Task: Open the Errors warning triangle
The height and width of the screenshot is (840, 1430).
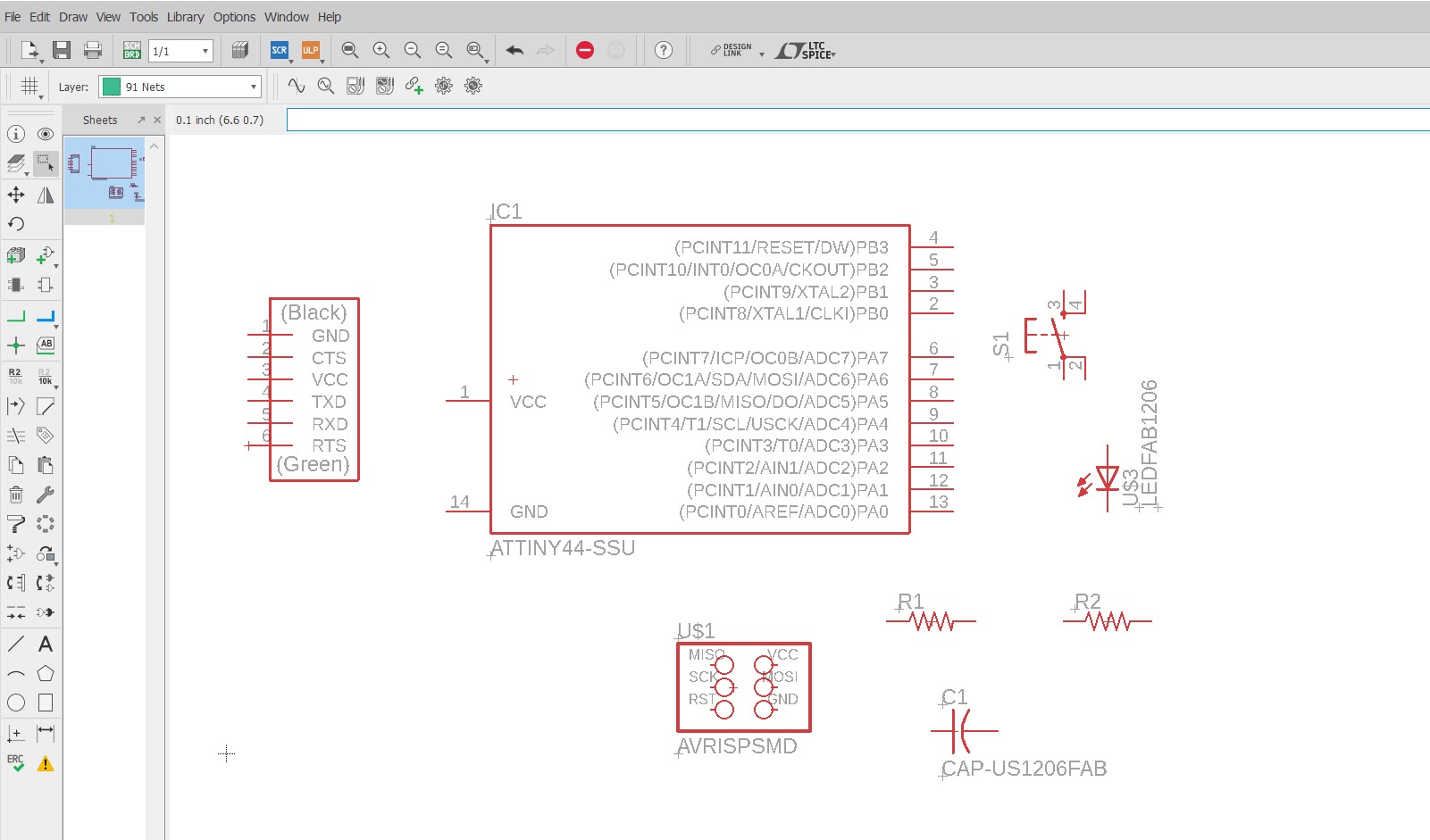Action: click(x=46, y=763)
